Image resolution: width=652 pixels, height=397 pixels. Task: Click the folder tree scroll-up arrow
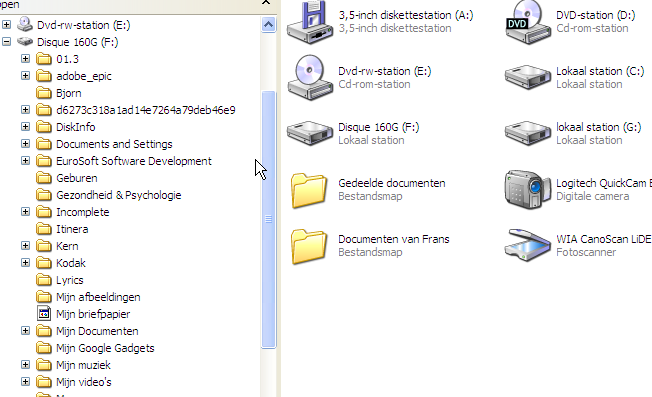coord(269,25)
